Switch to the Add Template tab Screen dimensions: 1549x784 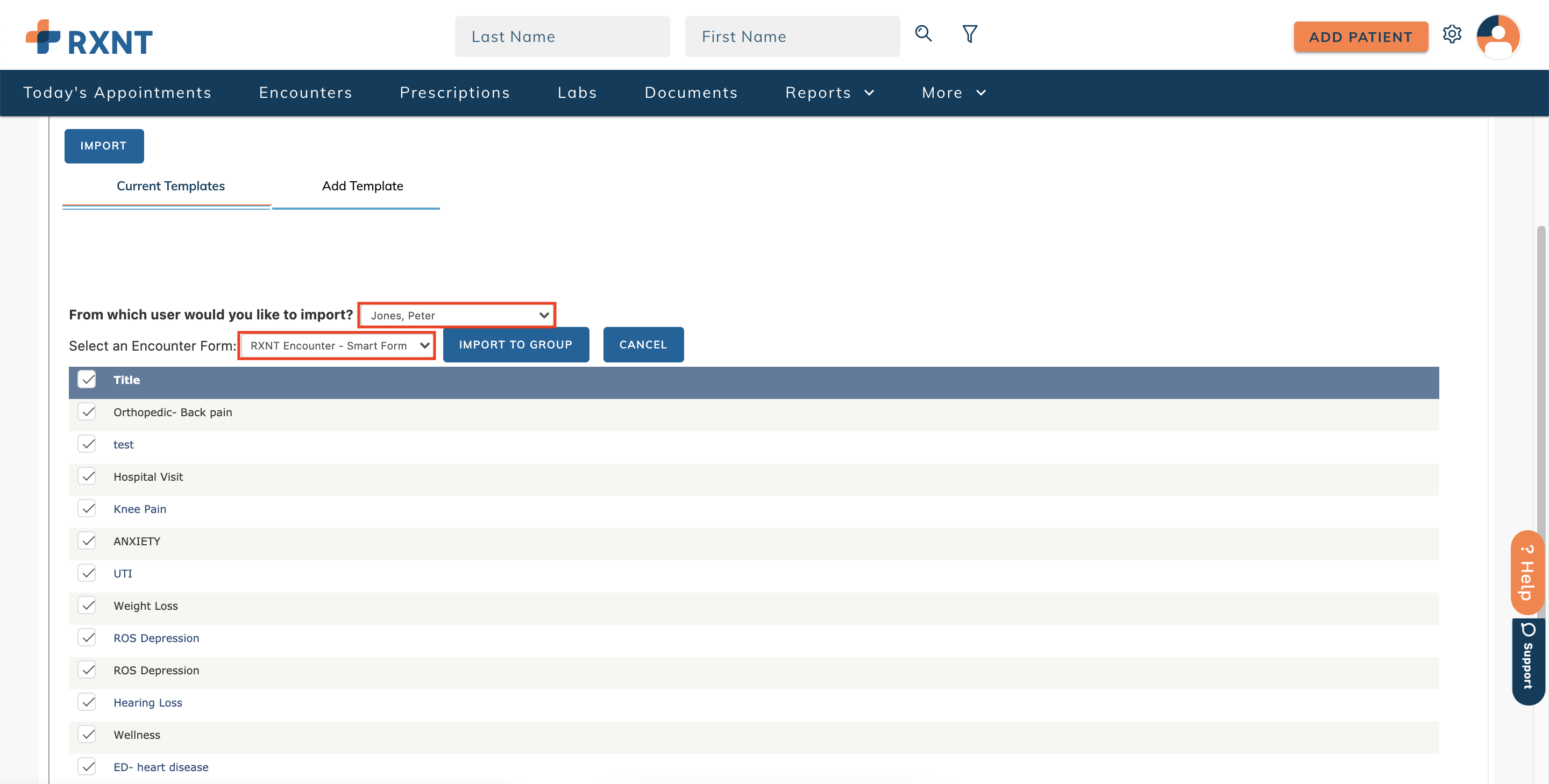(362, 187)
